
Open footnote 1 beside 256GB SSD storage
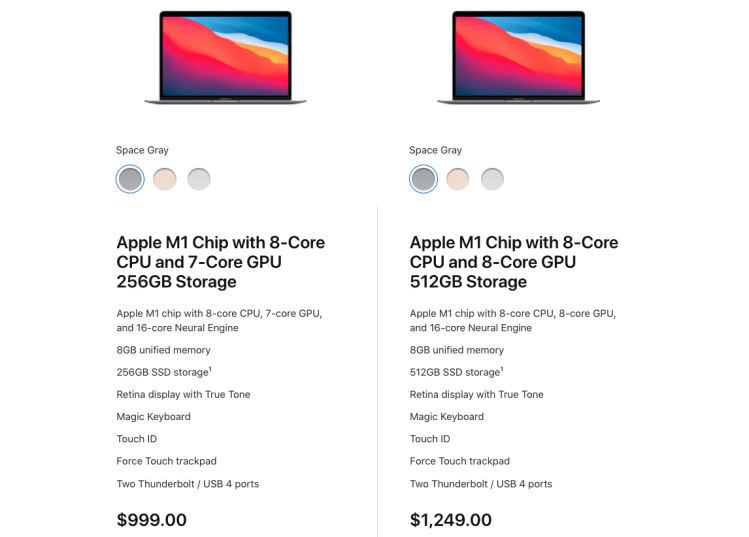(208, 369)
